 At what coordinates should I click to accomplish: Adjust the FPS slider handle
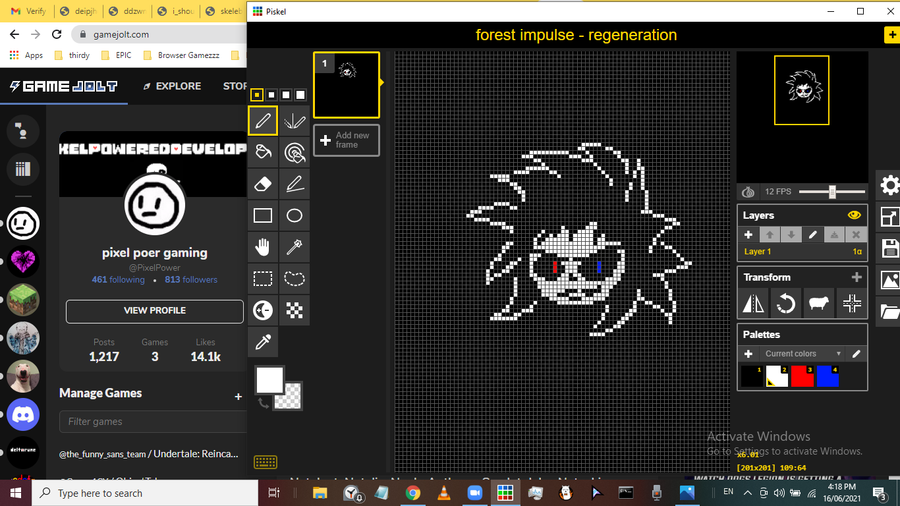pyautogui.click(x=832, y=192)
